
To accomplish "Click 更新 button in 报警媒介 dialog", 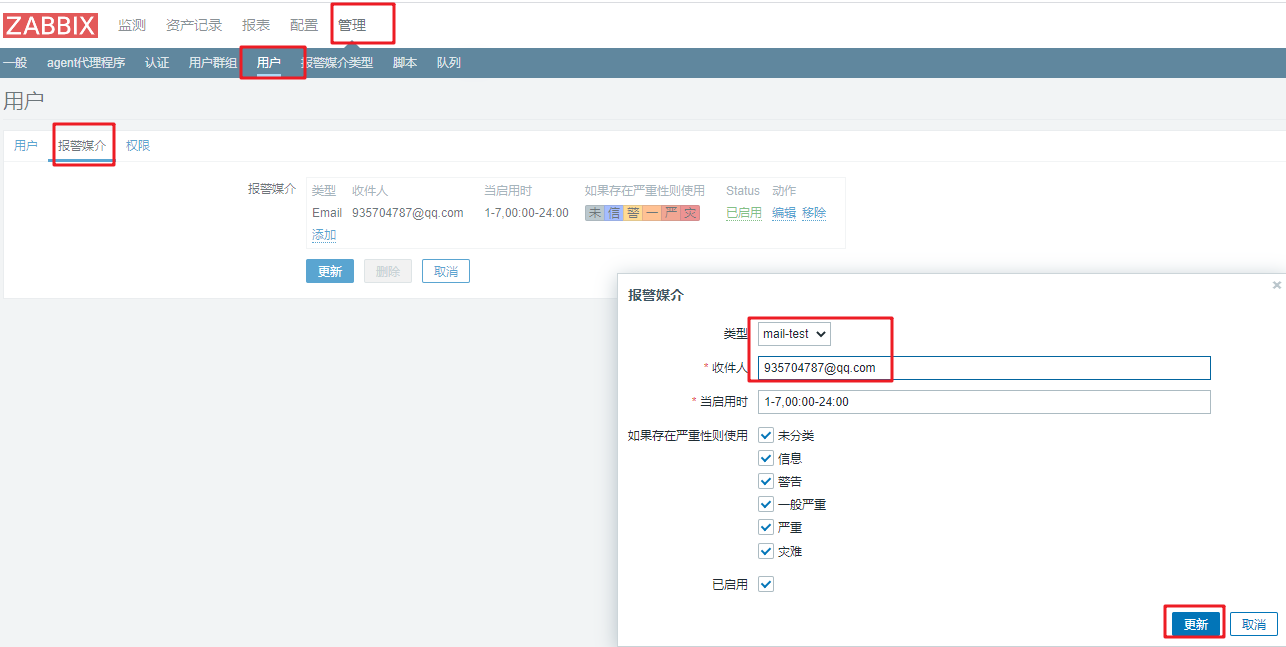I will pos(1196,624).
